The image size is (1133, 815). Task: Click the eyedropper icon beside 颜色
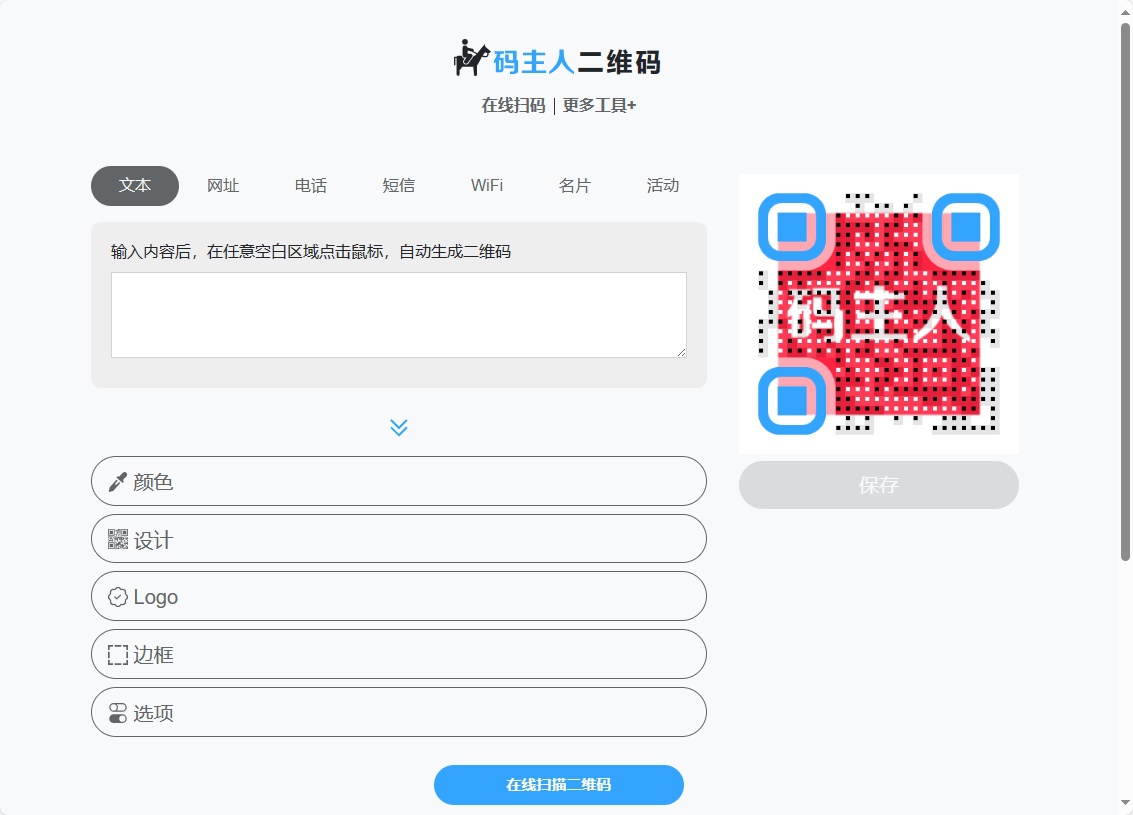click(x=118, y=482)
